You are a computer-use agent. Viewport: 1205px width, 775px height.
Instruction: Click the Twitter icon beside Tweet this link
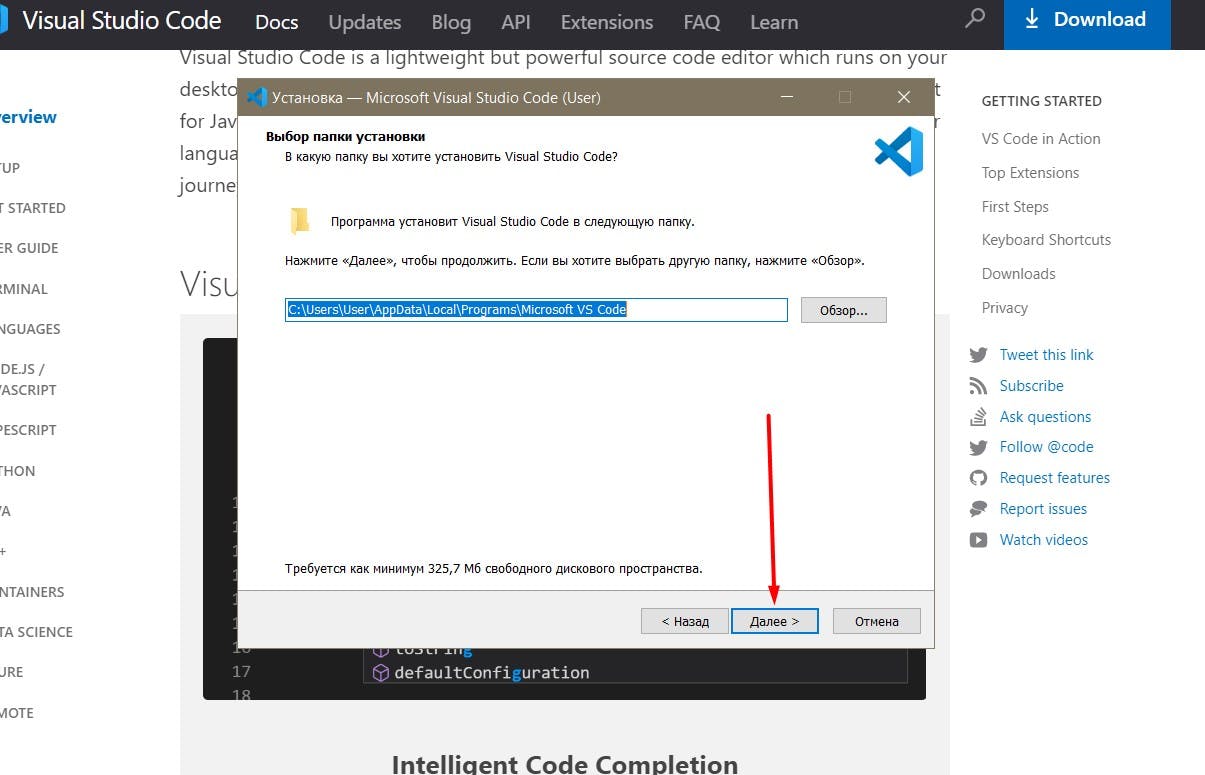978,355
